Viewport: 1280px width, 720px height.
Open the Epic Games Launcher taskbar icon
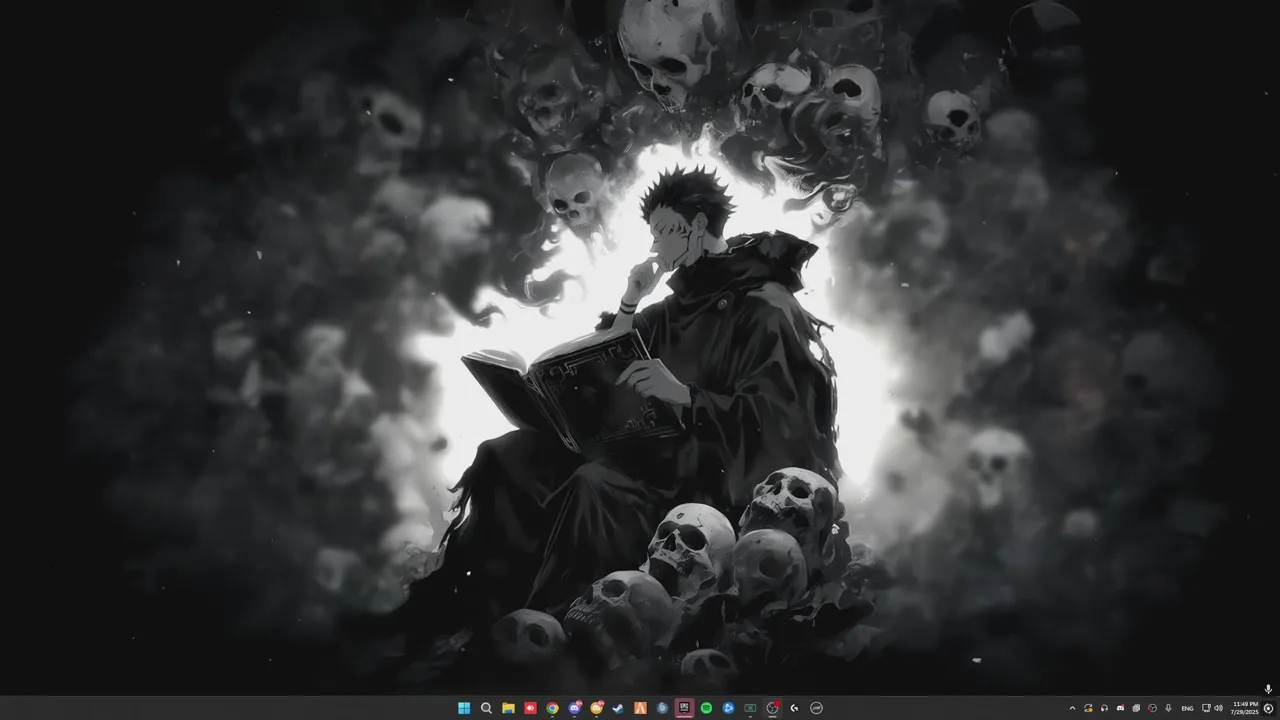[x=684, y=708]
